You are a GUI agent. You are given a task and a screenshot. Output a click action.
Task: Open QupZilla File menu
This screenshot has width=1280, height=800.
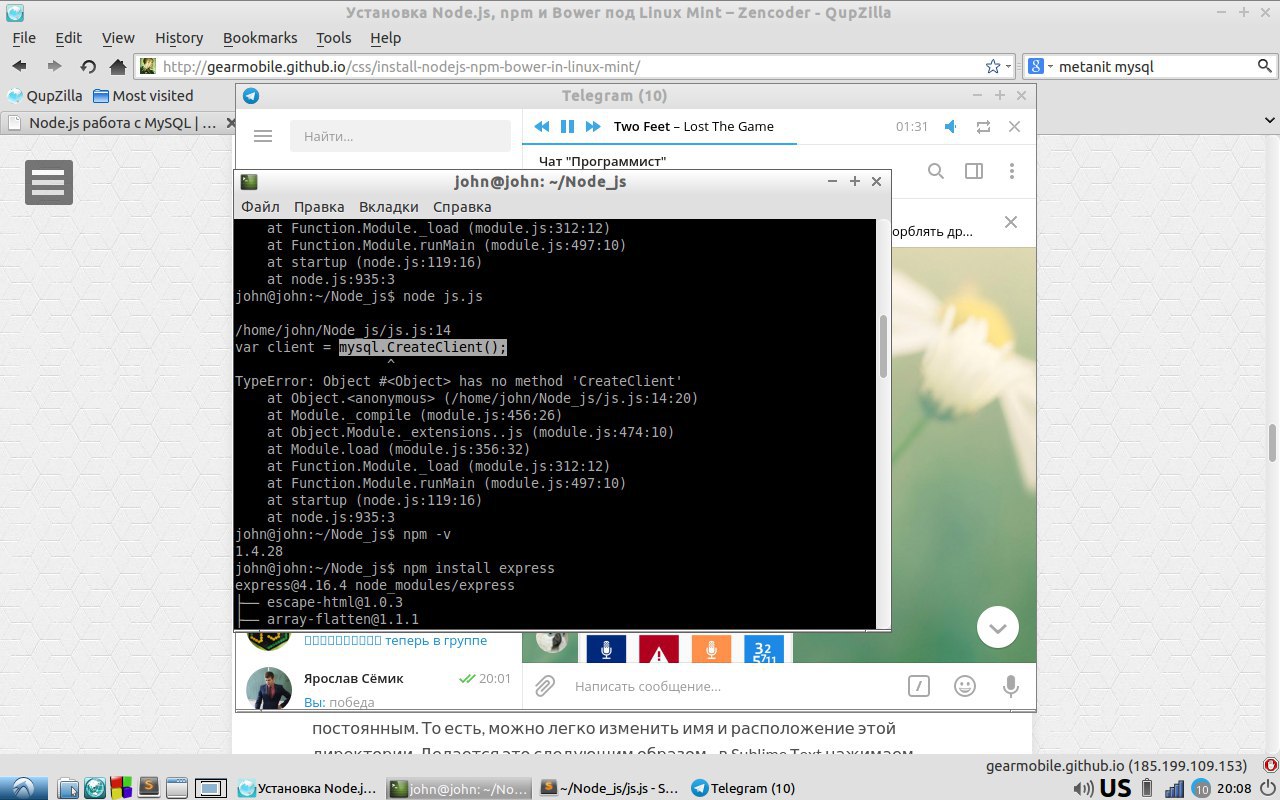24,38
